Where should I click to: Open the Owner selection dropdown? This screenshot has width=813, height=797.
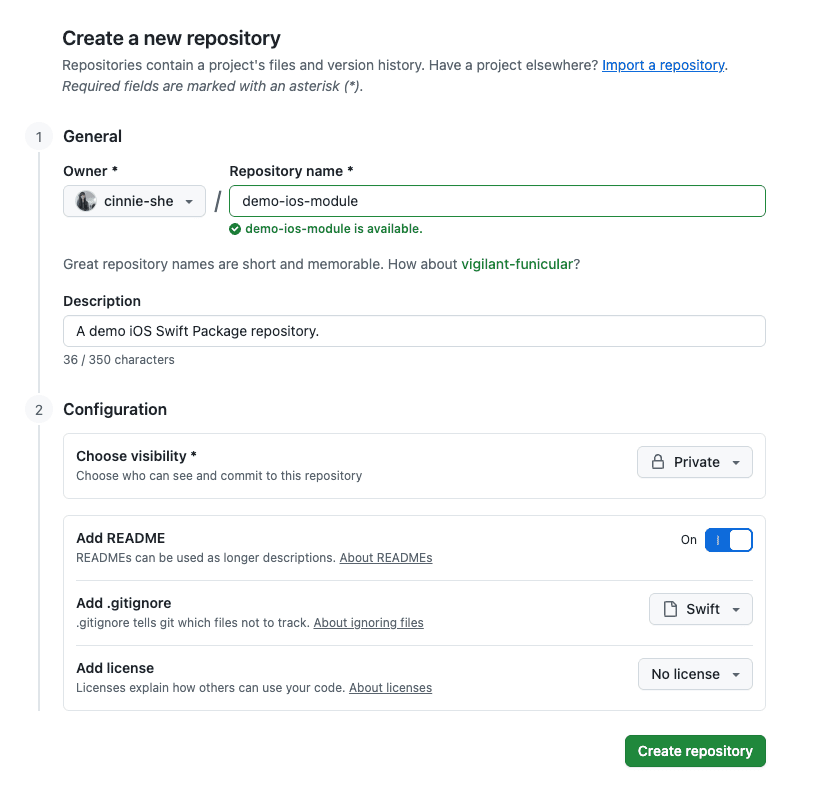(x=134, y=201)
